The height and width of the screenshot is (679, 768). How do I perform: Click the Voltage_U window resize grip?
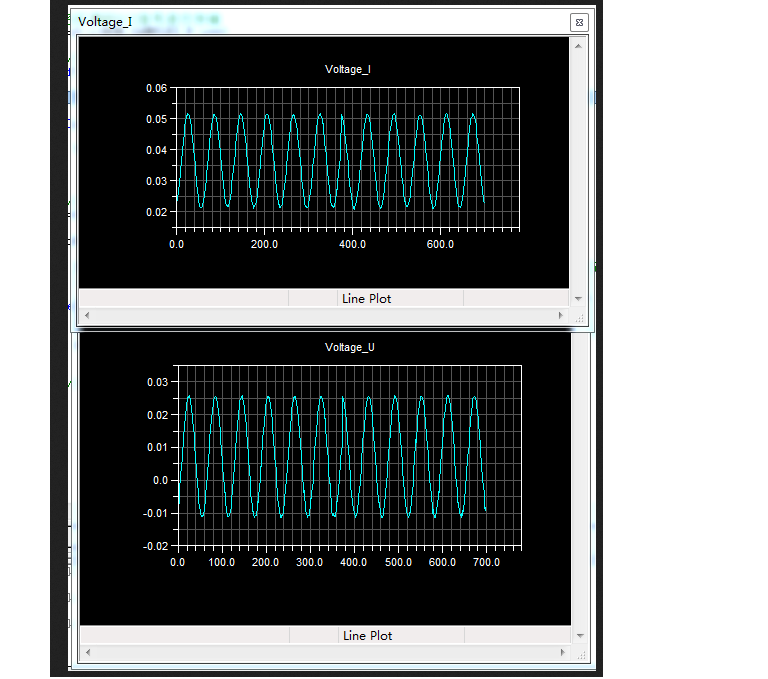(581, 655)
